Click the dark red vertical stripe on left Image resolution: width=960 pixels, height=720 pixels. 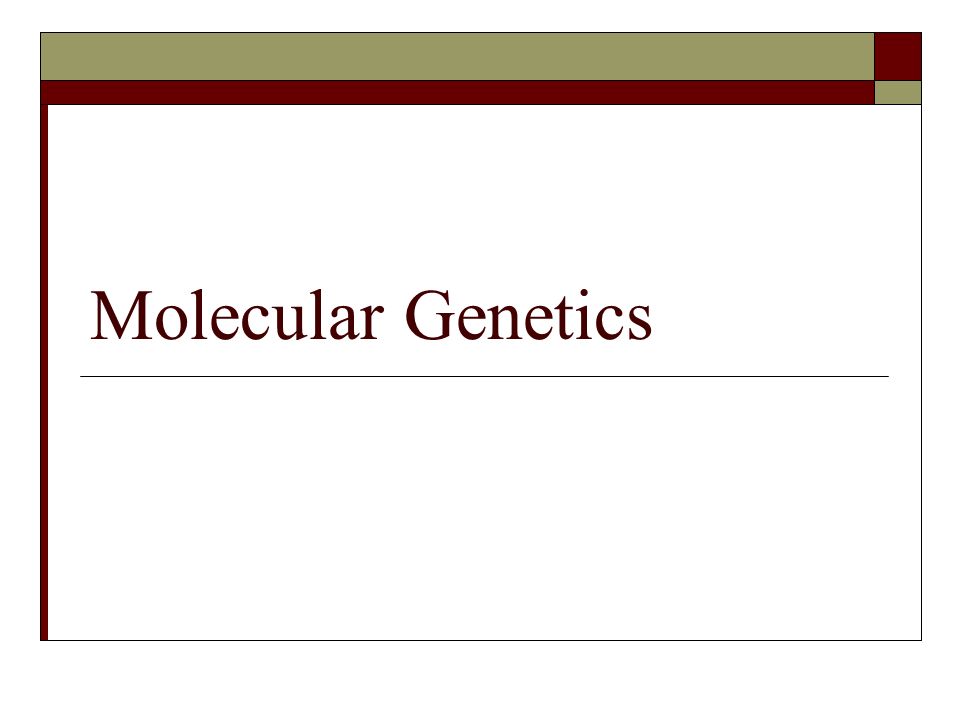[44, 372]
